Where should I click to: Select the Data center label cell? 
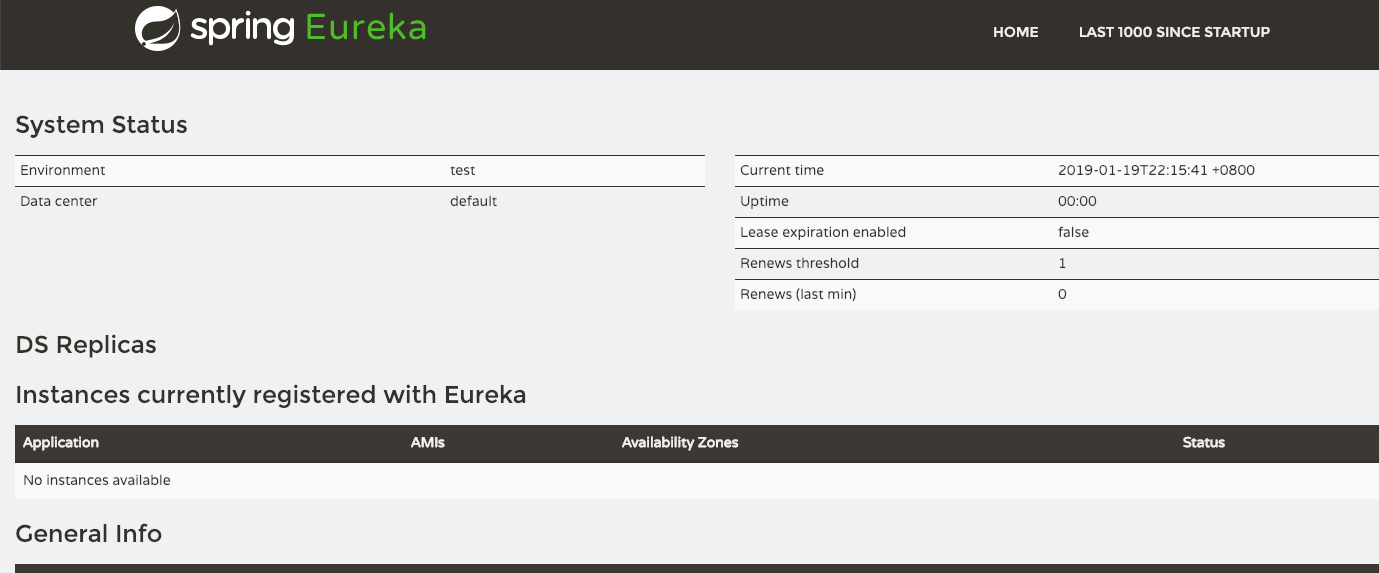59,201
